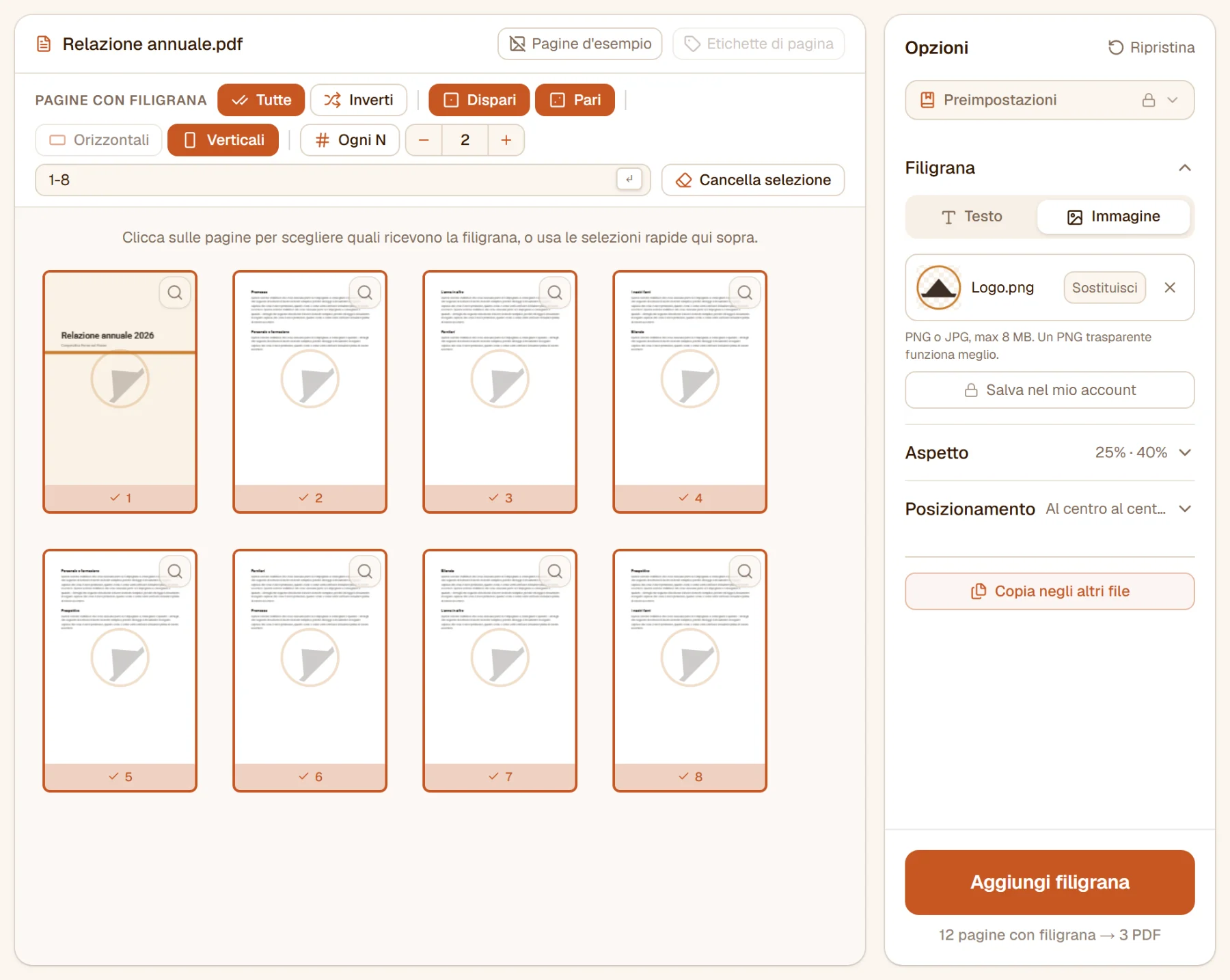This screenshot has height=980, width=1230.
Task: Click the Logo.png image preview icon
Action: pyautogui.click(x=938, y=288)
